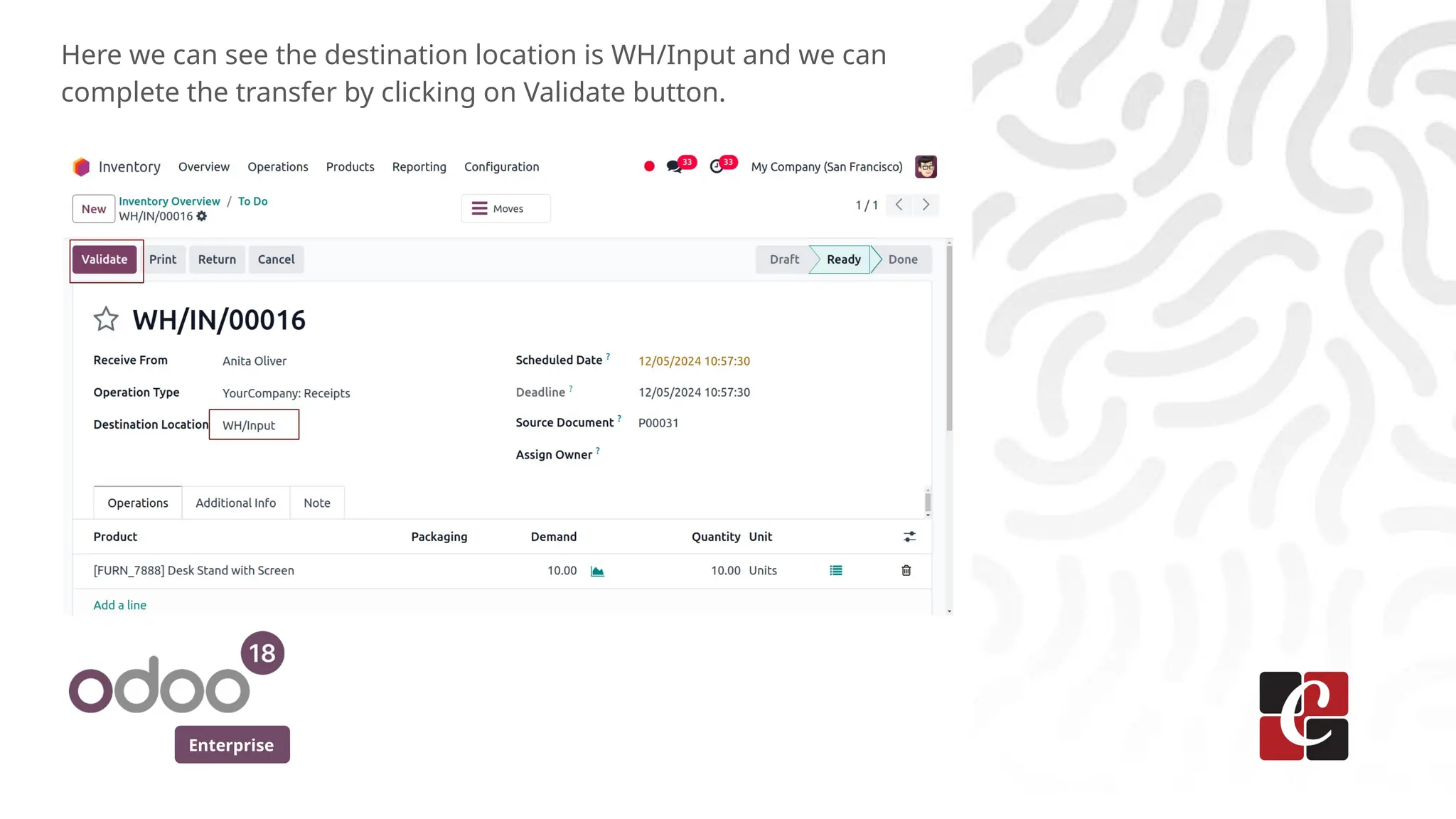The image size is (1456, 819).
Task: Open the forecast chart icon beside Demand
Action: [x=597, y=571]
